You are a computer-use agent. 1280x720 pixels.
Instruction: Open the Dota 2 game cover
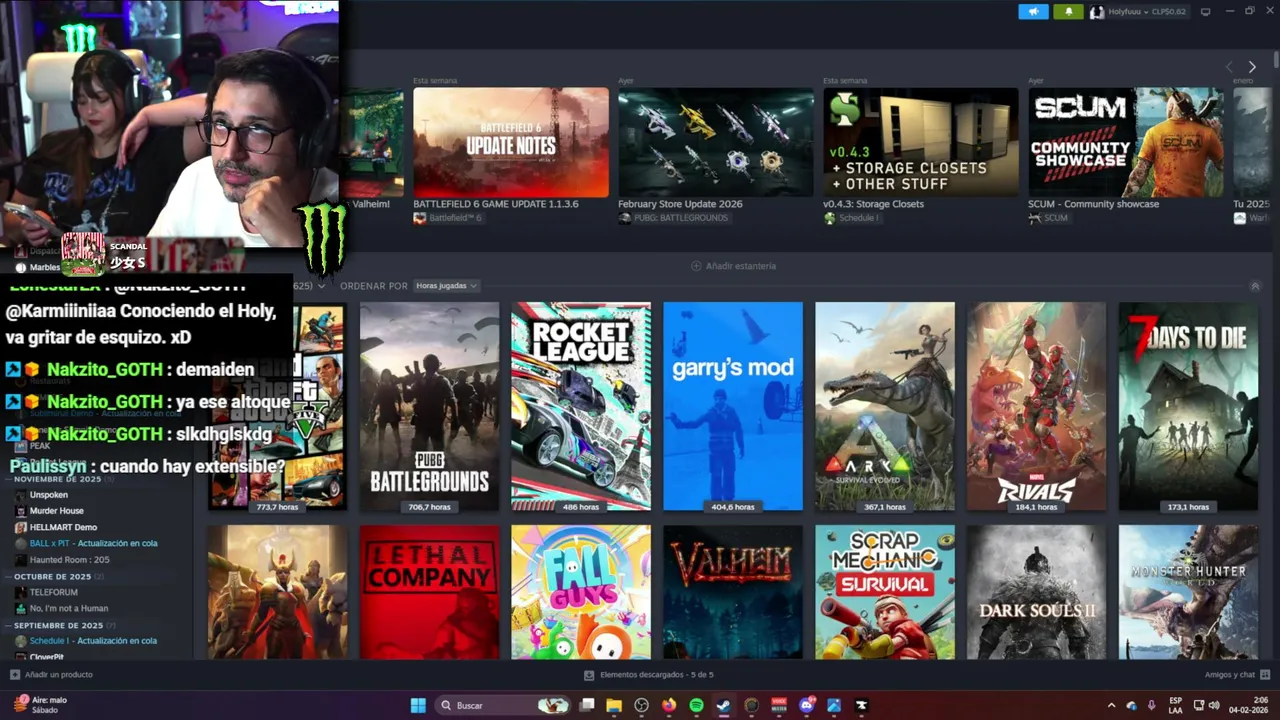tap(277, 592)
